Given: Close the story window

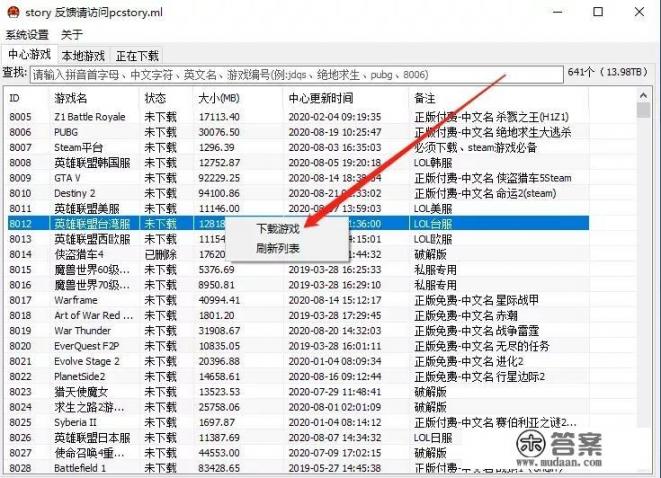Looking at the screenshot, I should 639,12.
